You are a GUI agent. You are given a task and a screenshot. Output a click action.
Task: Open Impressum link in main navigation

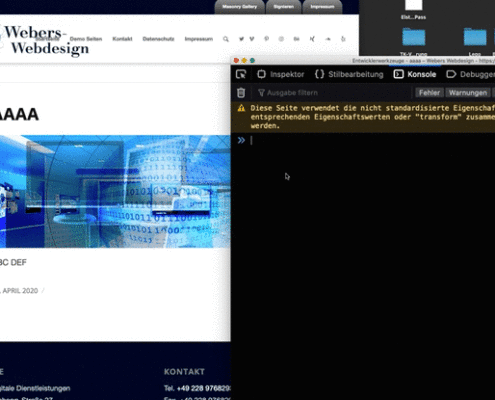tap(199, 39)
